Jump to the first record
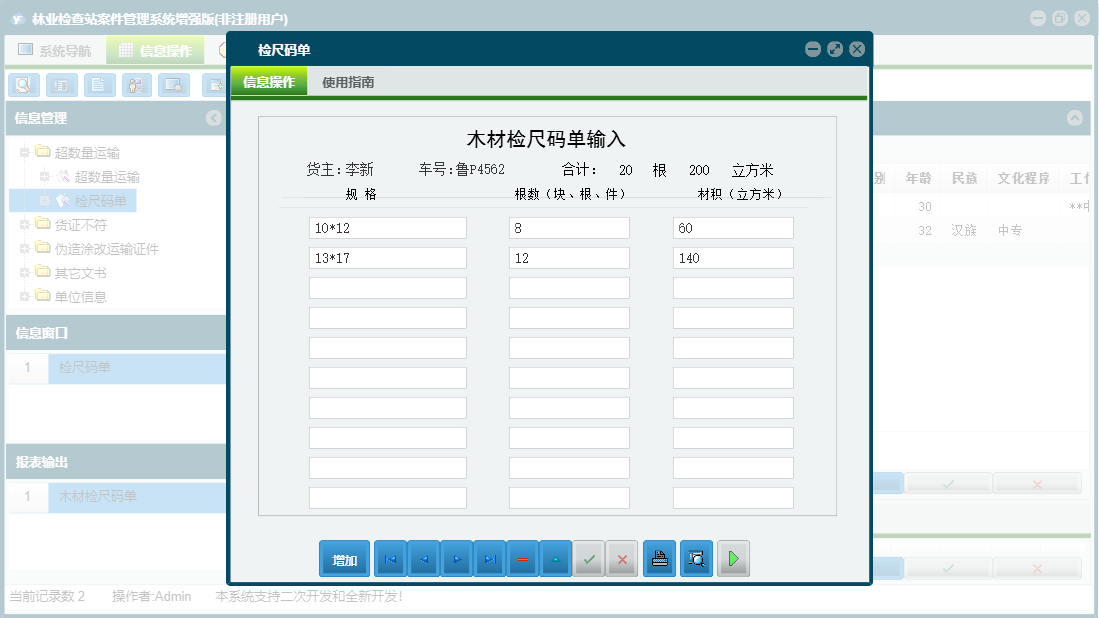 (x=389, y=558)
